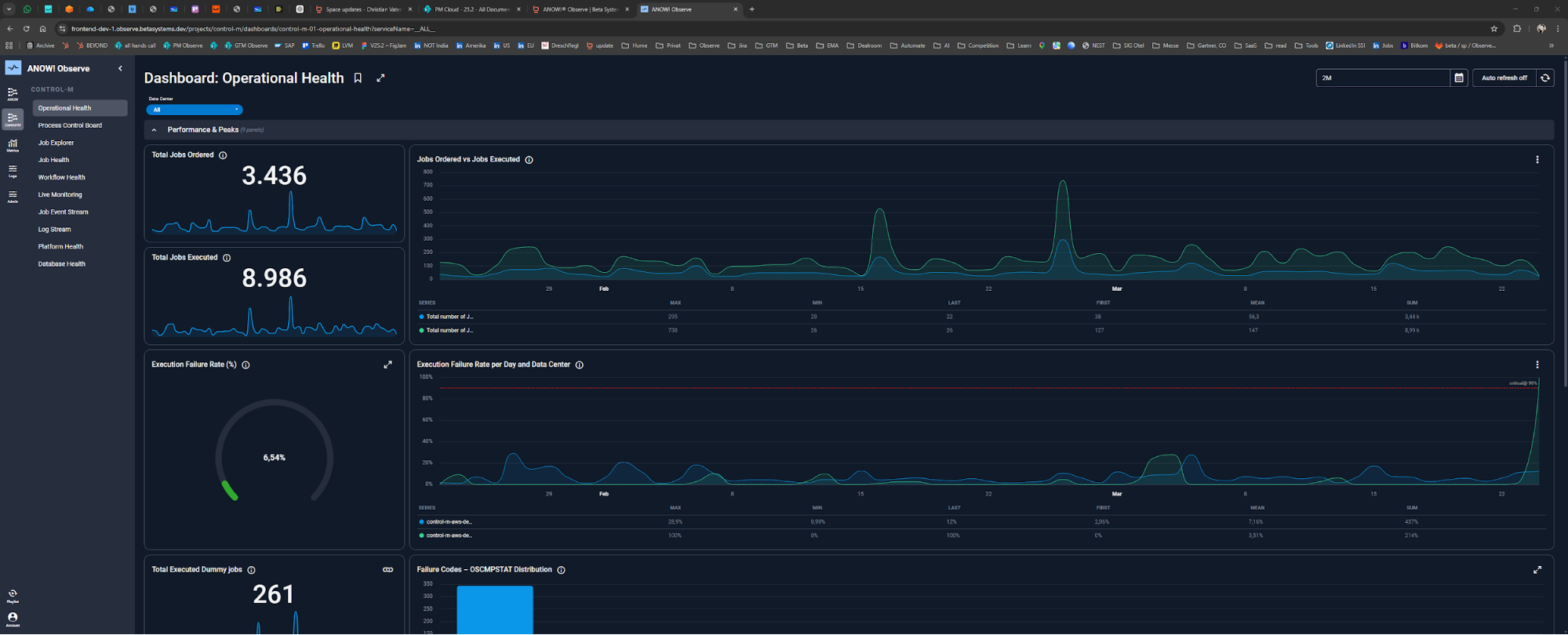Click the refresh icon next to Auto refresh
The image size is (1568, 635).
[1545, 78]
